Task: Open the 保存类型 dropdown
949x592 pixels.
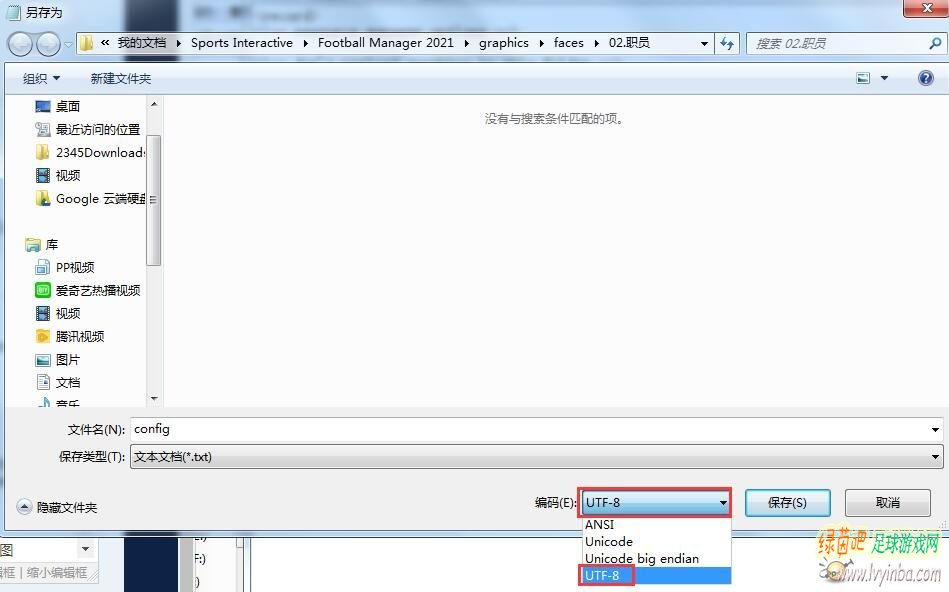Action: 536,456
